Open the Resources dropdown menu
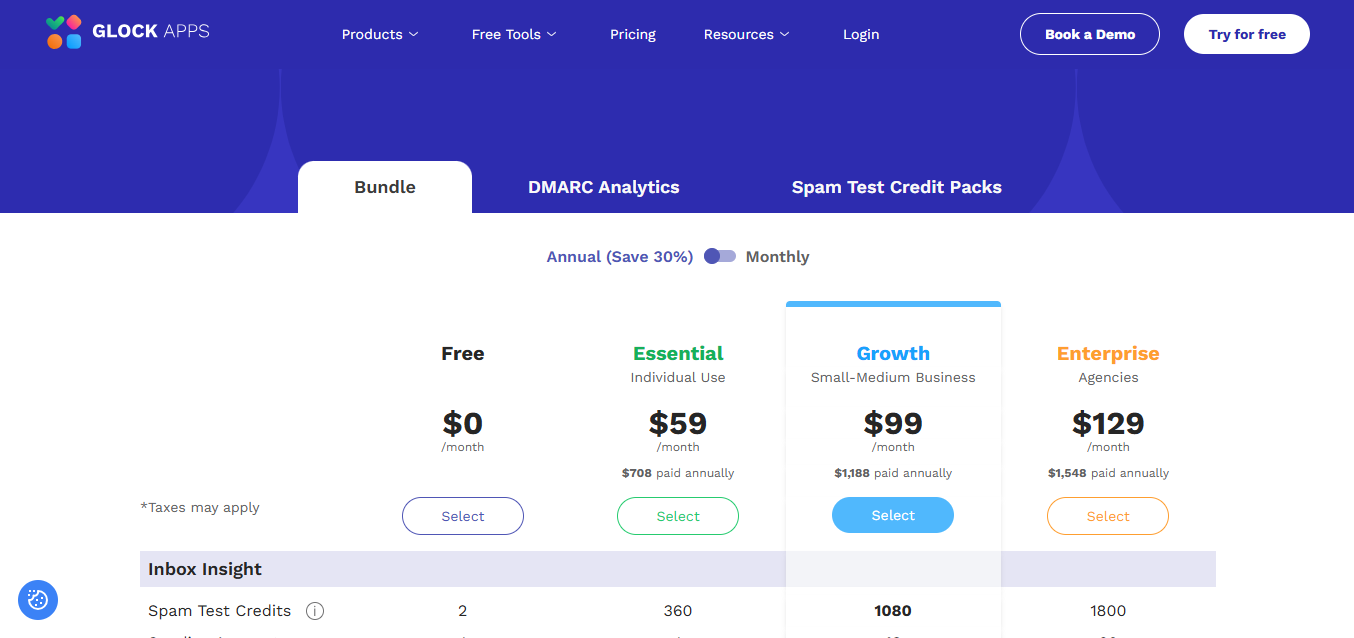This screenshot has width=1354, height=638. (x=746, y=33)
